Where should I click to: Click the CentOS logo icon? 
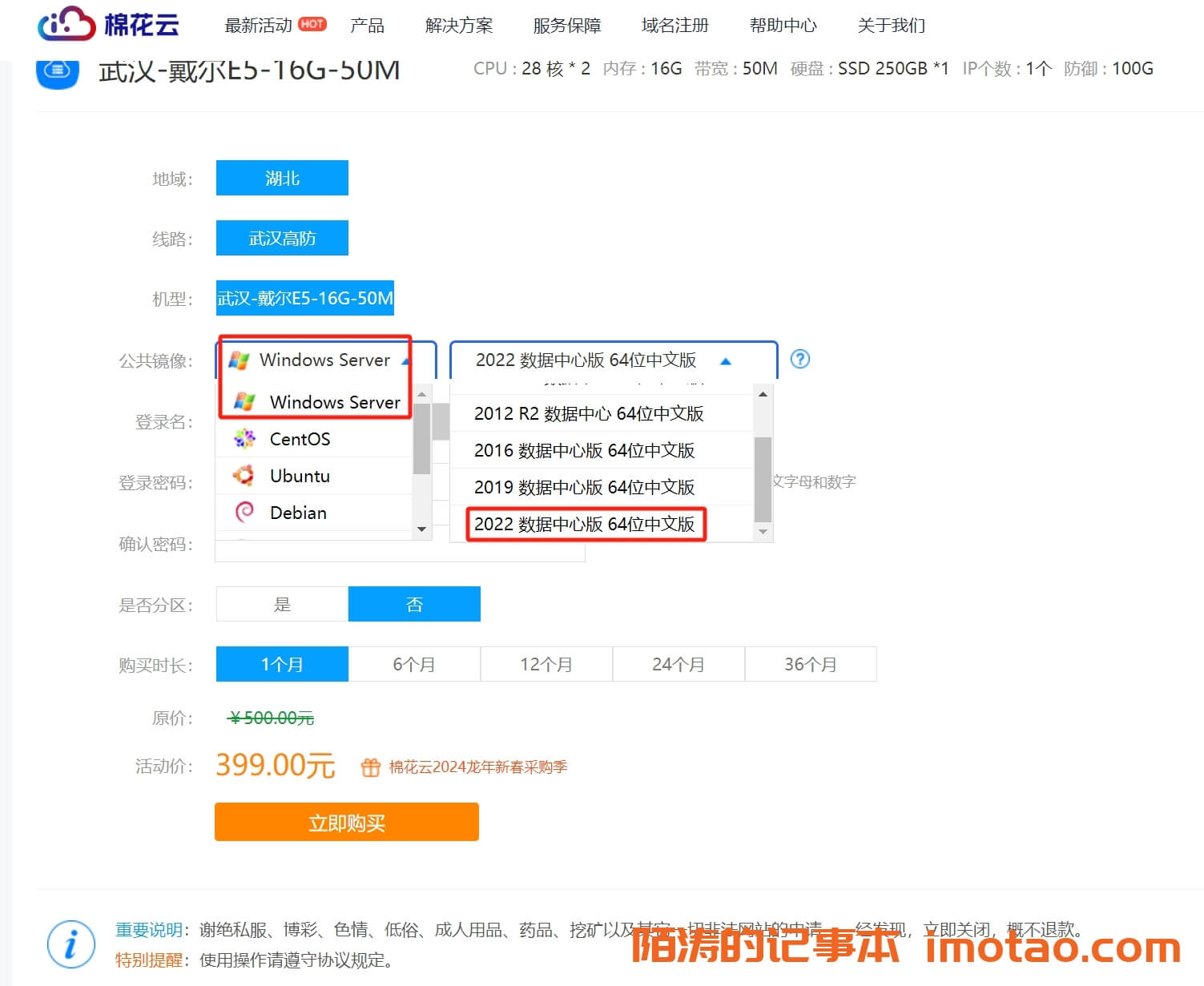click(244, 439)
